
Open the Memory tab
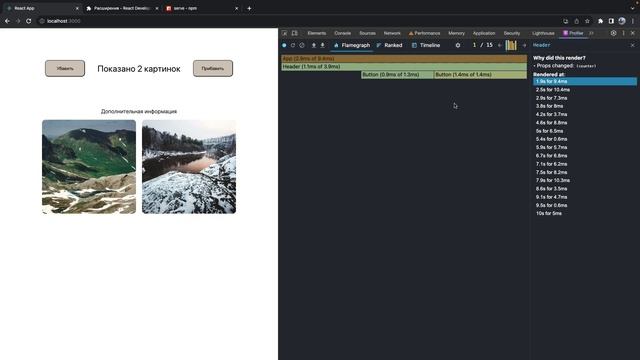456,33
